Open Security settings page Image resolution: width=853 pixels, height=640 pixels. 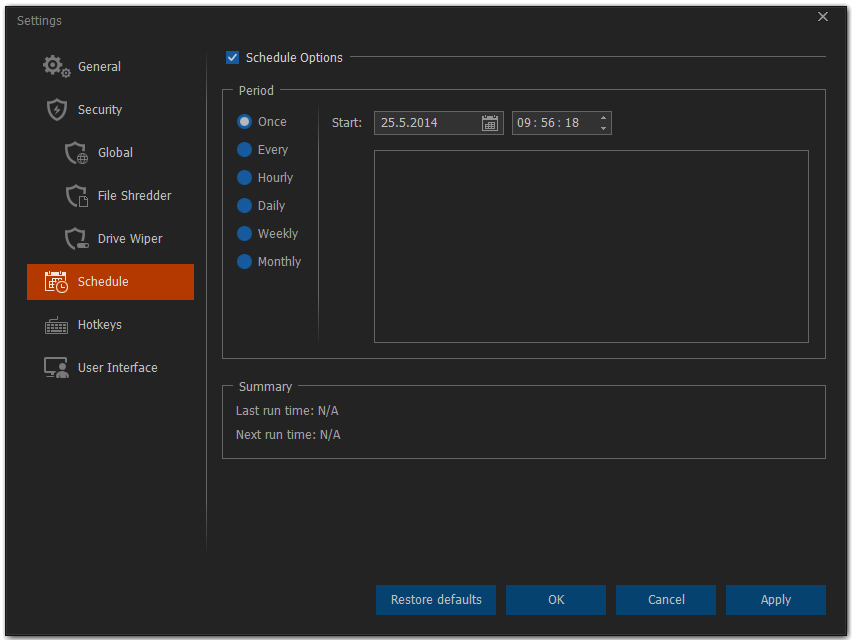tap(110, 109)
